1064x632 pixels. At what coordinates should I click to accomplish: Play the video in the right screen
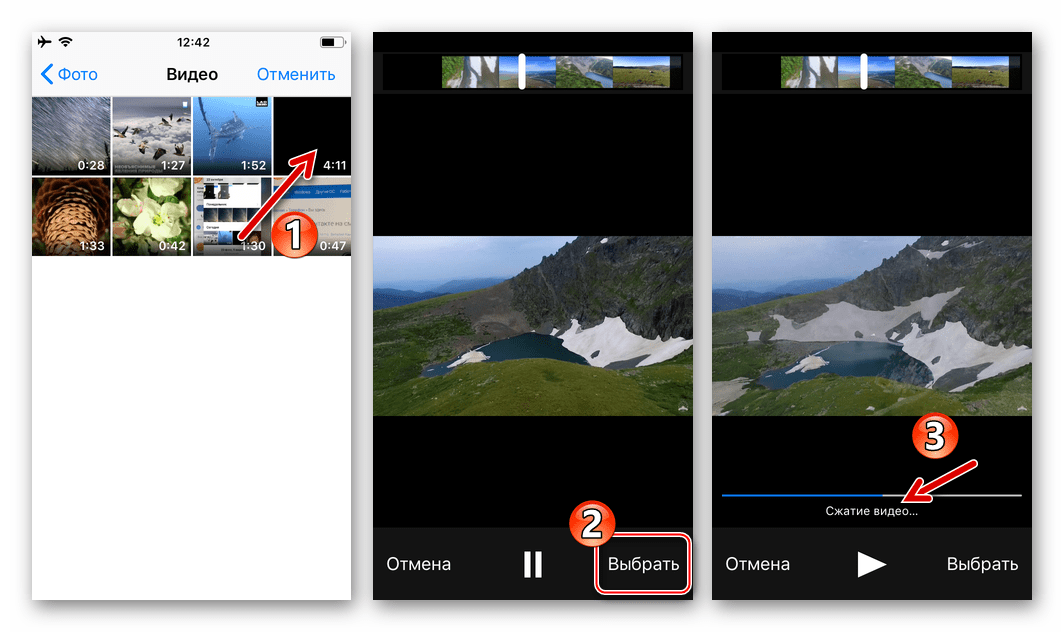(871, 564)
